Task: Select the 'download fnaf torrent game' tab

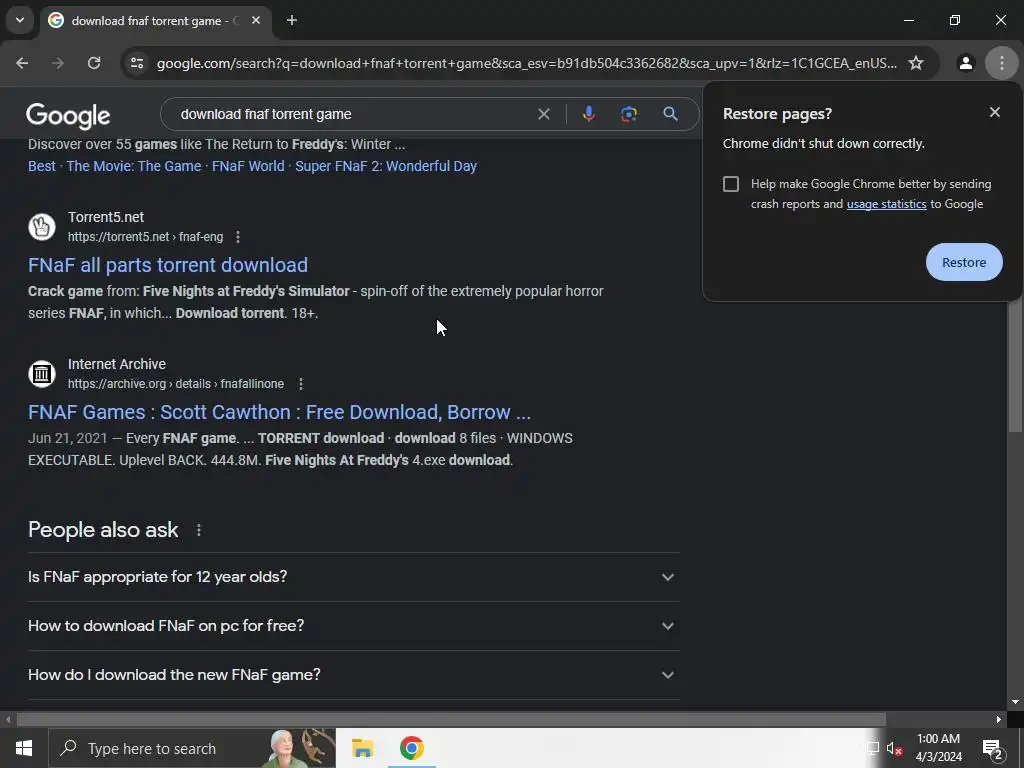Action: pyautogui.click(x=156, y=21)
